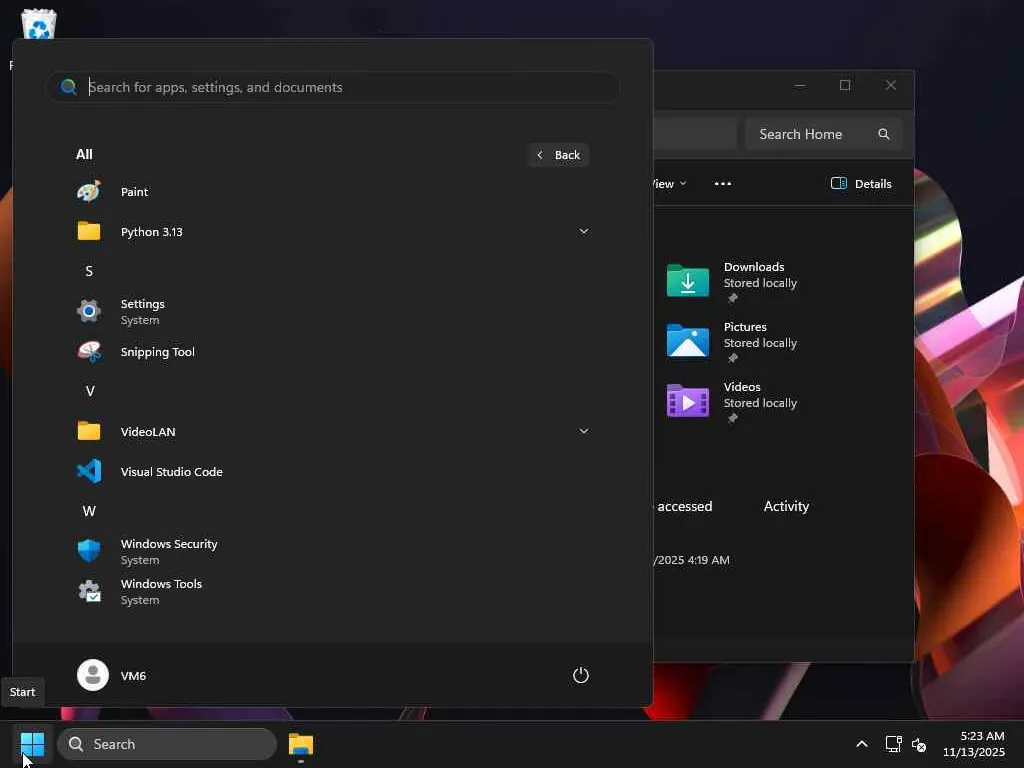Click the VideoLAN folder icon
Image resolution: width=1024 pixels, height=768 pixels.
pyautogui.click(x=89, y=431)
